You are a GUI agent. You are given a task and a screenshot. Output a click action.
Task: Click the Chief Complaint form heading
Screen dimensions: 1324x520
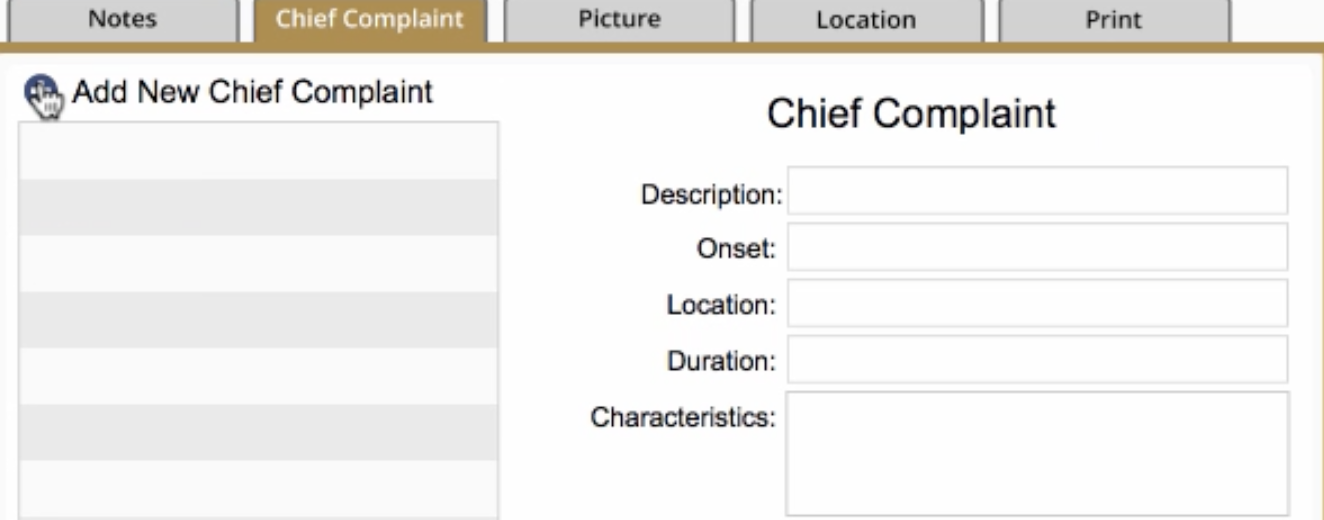click(x=911, y=113)
